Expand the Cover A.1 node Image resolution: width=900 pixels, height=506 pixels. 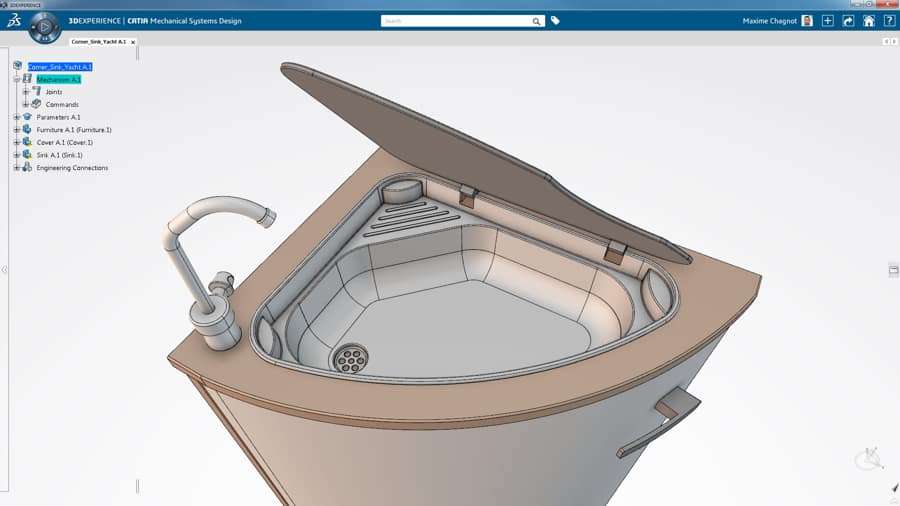tap(17, 142)
